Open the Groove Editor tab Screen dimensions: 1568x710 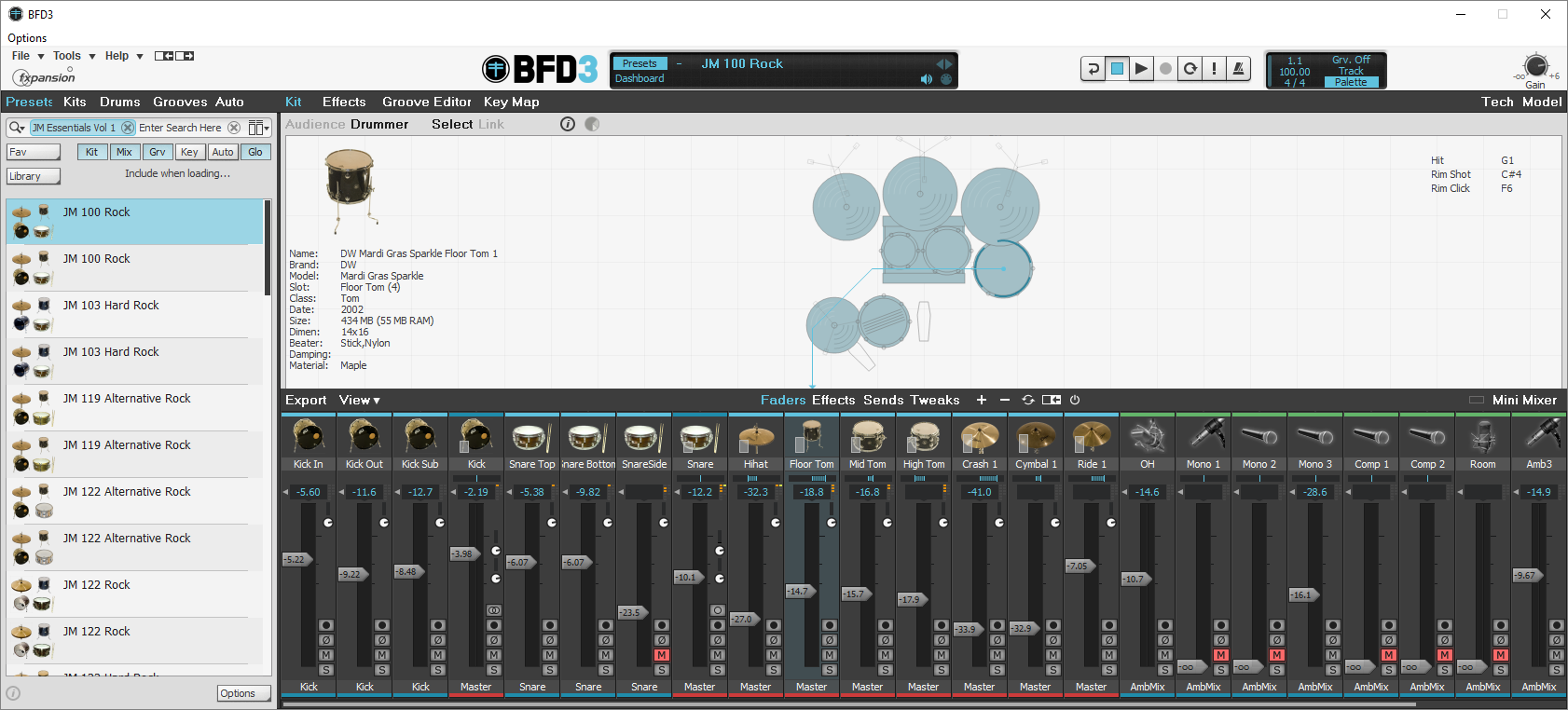tap(427, 102)
